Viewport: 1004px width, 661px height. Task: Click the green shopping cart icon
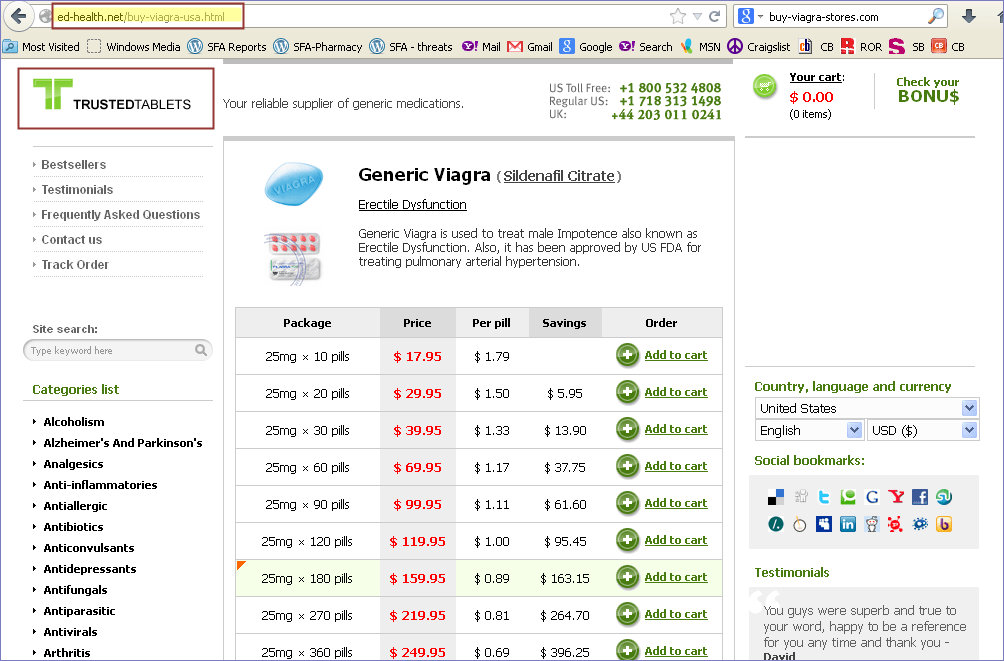[x=764, y=87]
